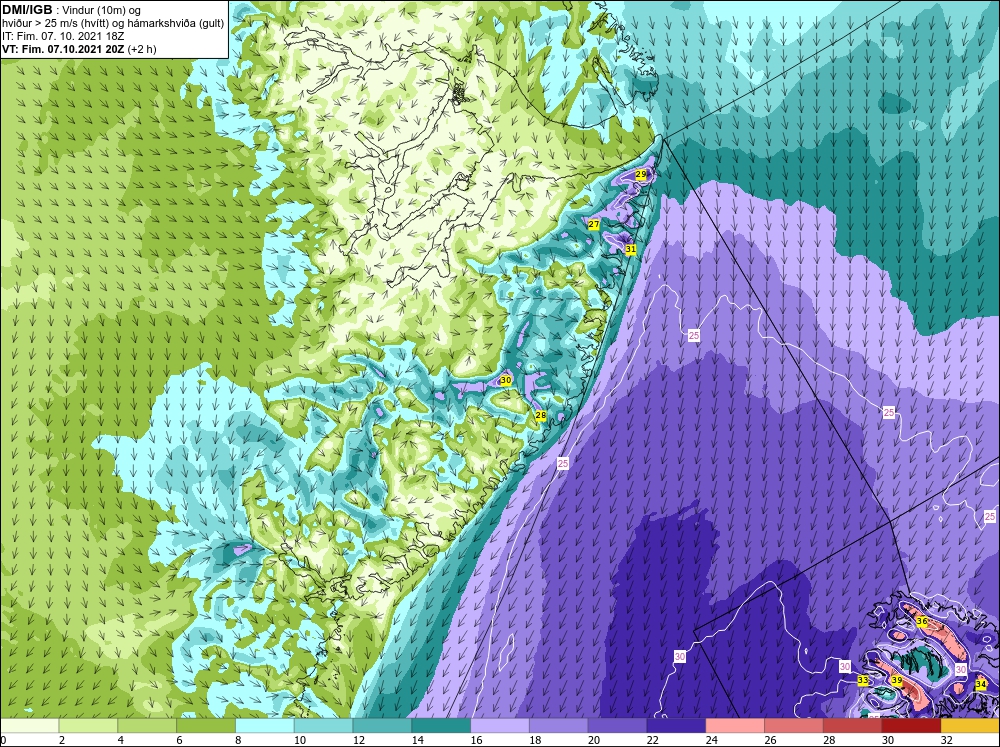Image resolution: width=1000 pixels, height=747 pixels.
Task: Click the yellow gust label 31
Action: (631, 249)
